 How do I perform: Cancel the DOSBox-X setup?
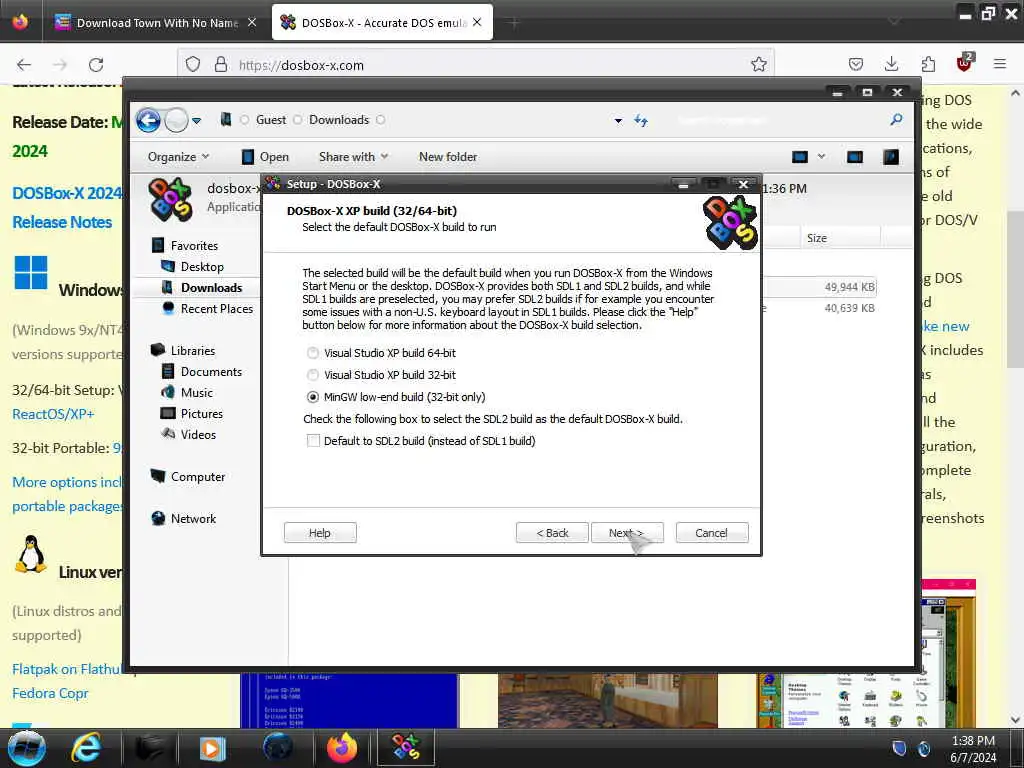(712, 533)
